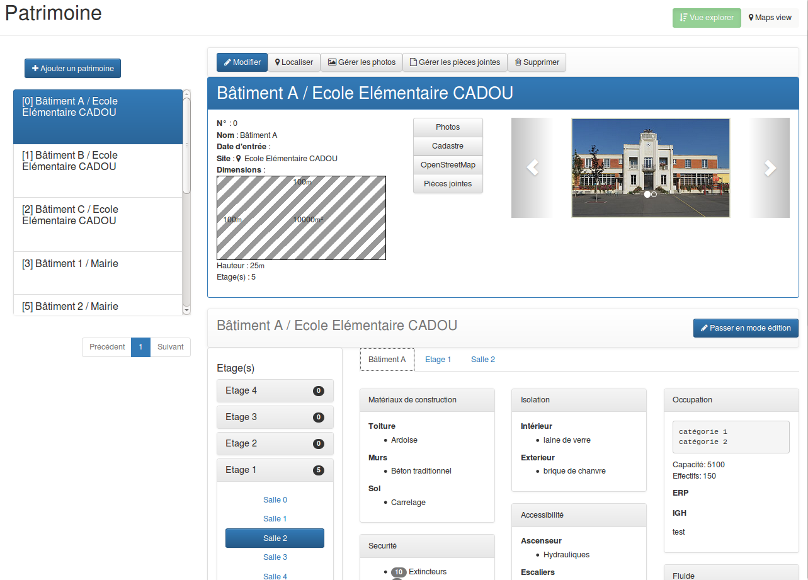The height and width of the screenshot is (580, 808).
Task: Open Maps view using its globe icon
Action: pos(751,17)
